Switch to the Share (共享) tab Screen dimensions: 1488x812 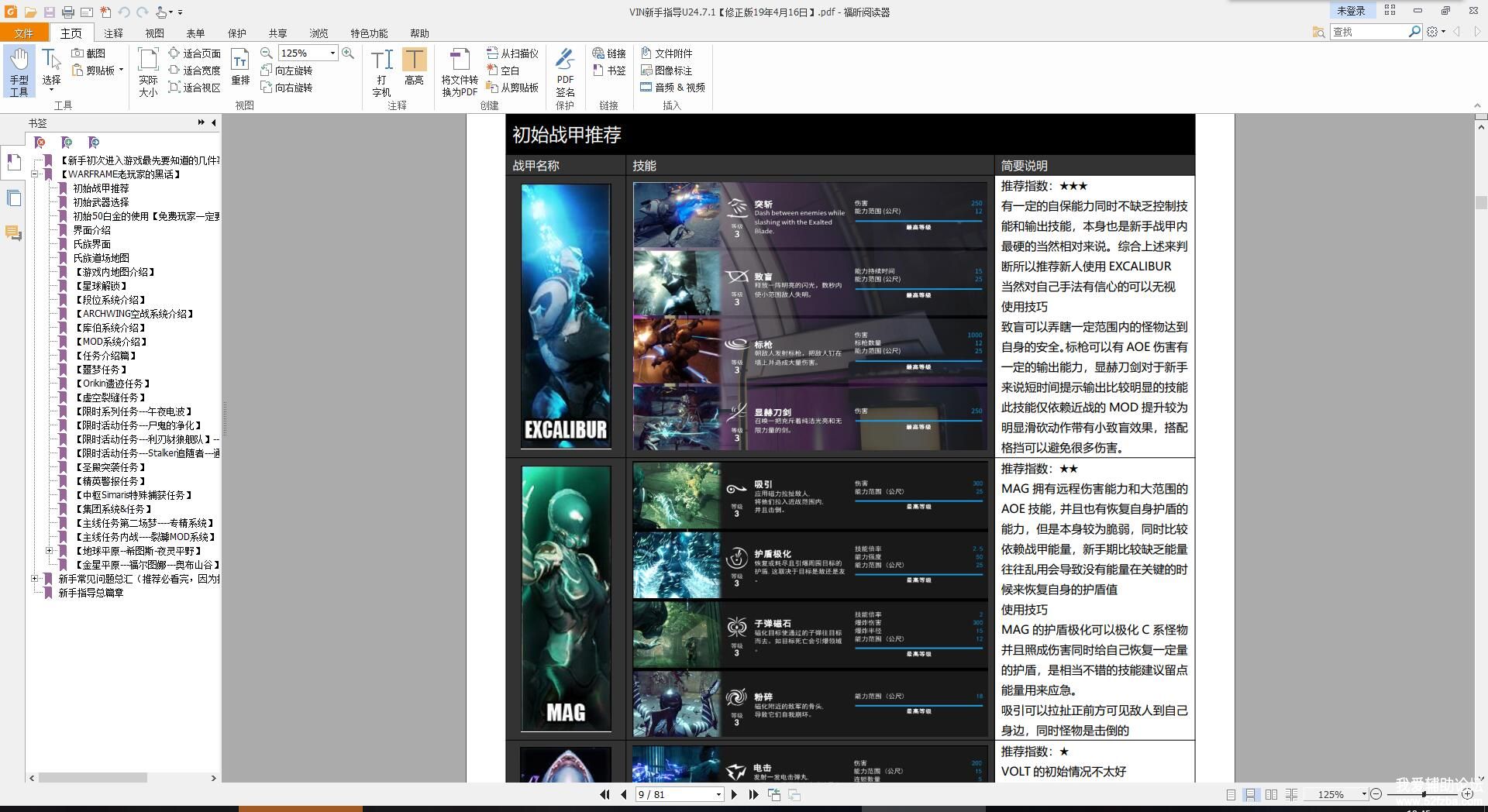(x=277, y=33)
